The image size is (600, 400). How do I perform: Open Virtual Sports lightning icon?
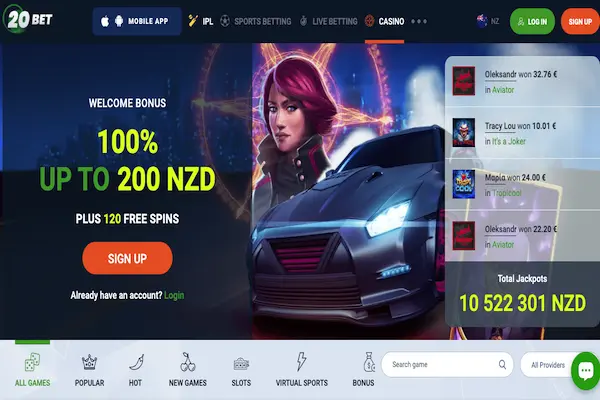302,362
